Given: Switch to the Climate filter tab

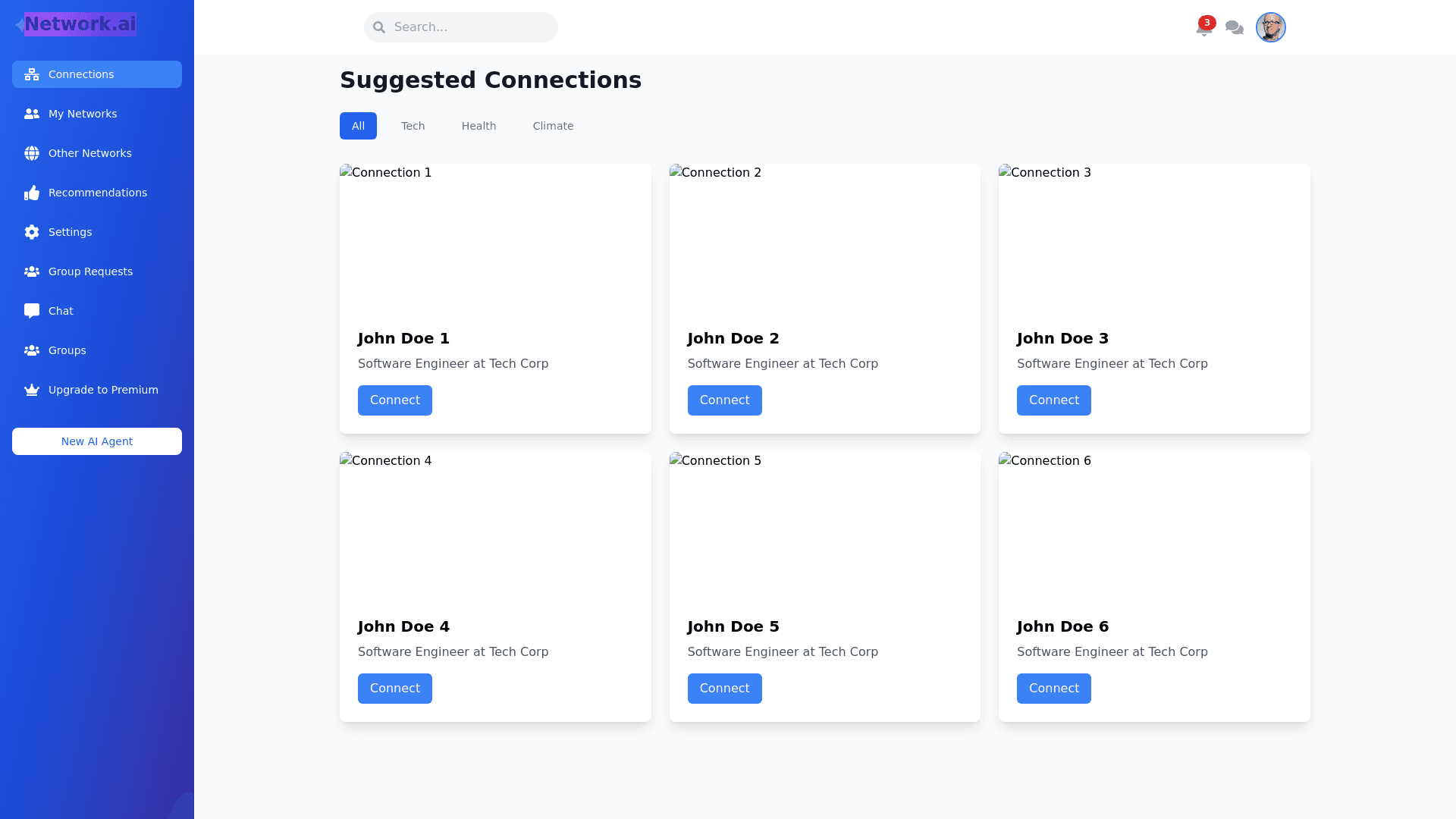Looking at the screenshot, I should 553,126.
